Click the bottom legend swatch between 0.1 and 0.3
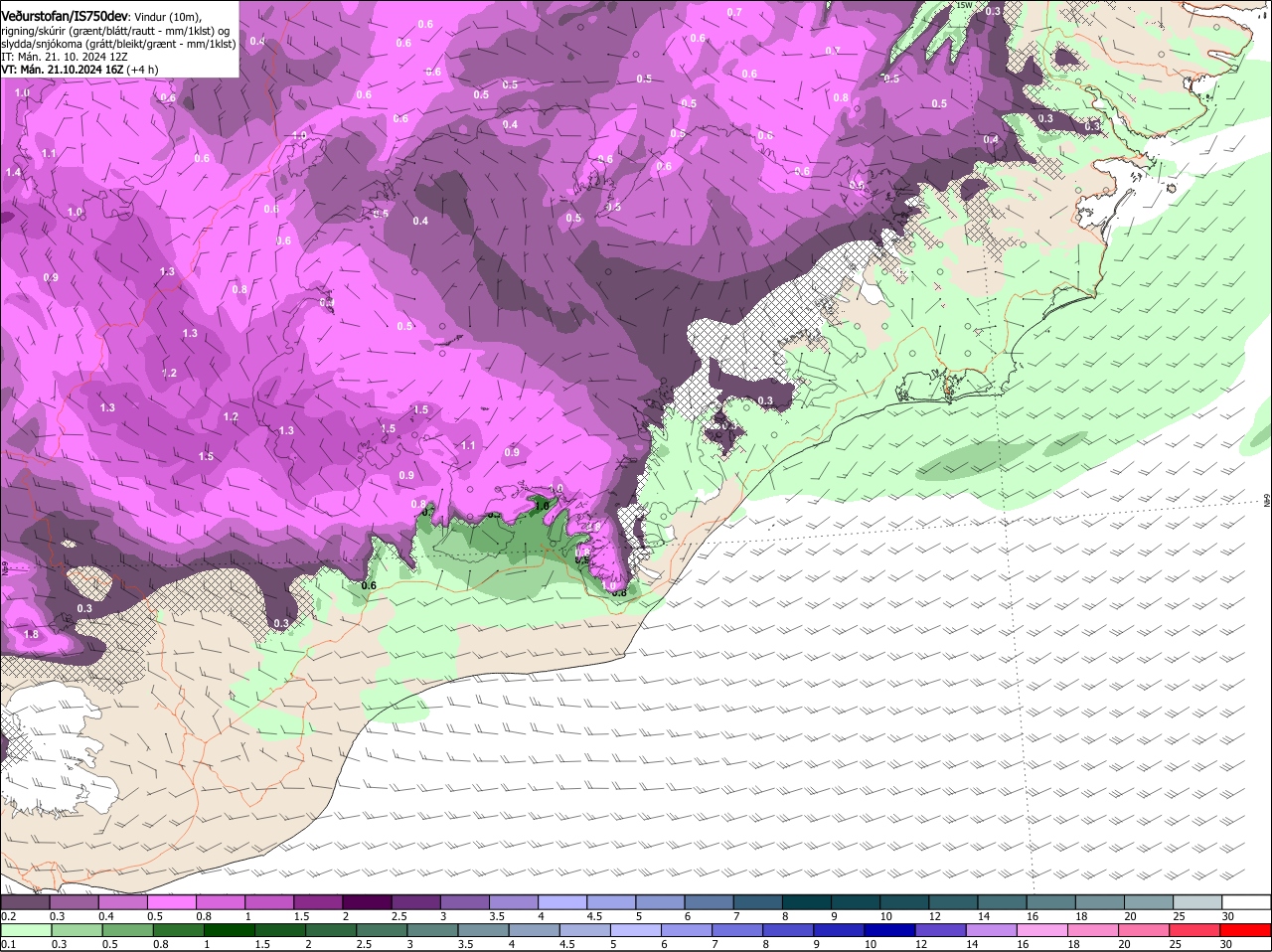The width and height of the screenshot is (1272, 952). (x=29, y=930)
